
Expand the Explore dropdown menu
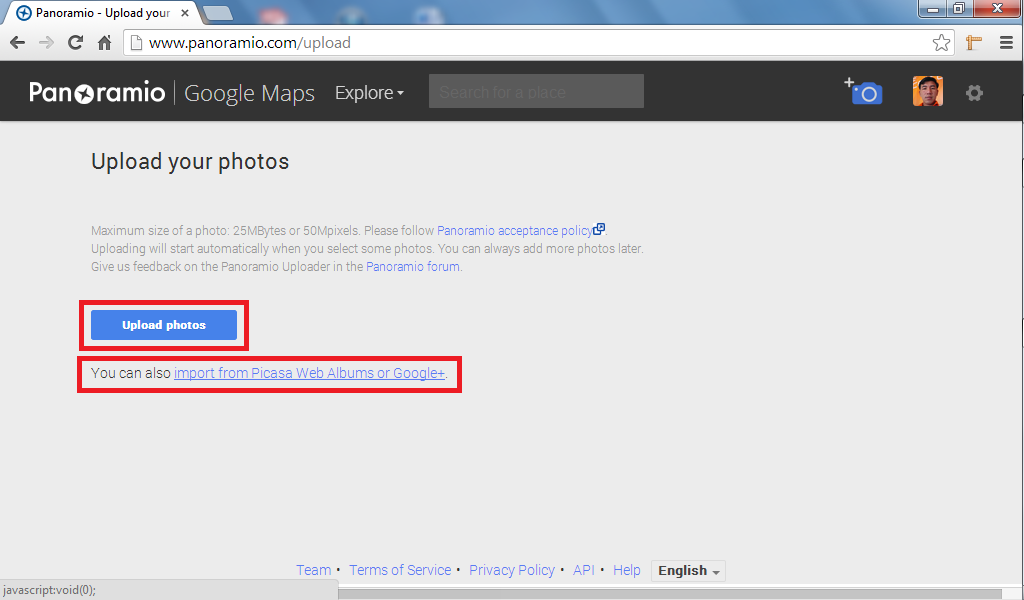coord(370,93)
